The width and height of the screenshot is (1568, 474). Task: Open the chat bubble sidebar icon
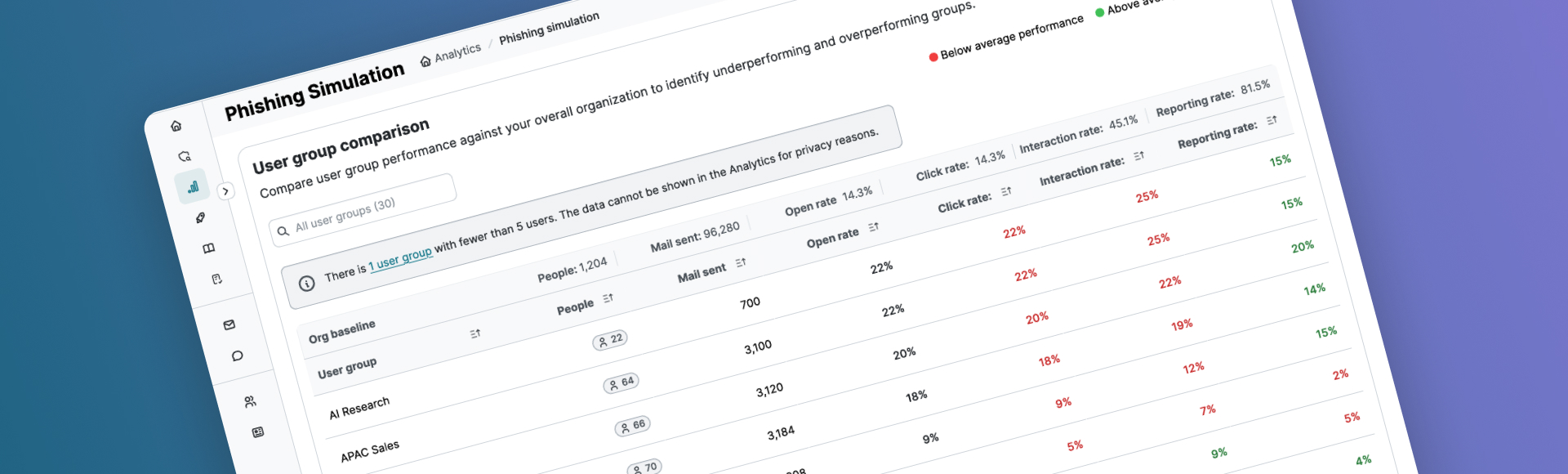click(238, 355)
